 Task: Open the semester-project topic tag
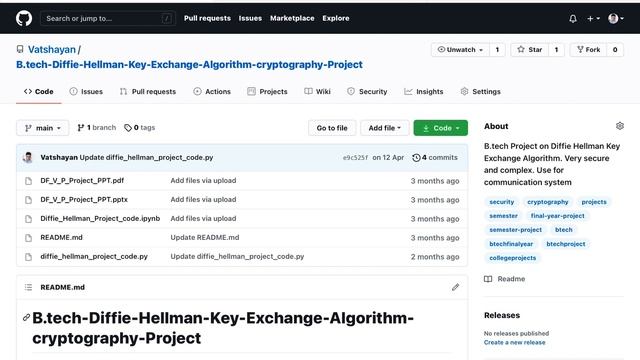516,230
